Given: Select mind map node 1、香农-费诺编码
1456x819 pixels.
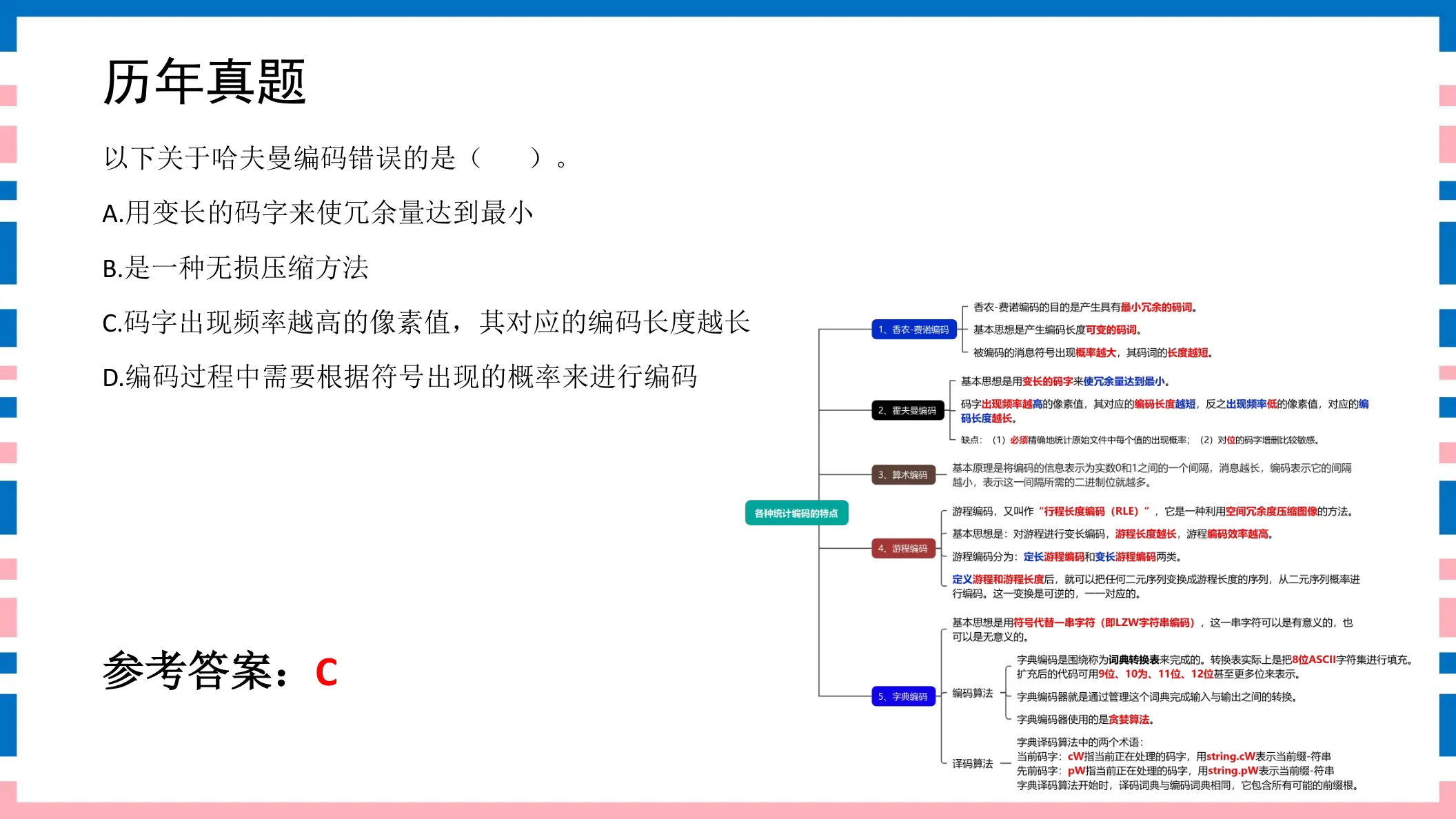Looking at the screenshot, I should coord(913,330).
